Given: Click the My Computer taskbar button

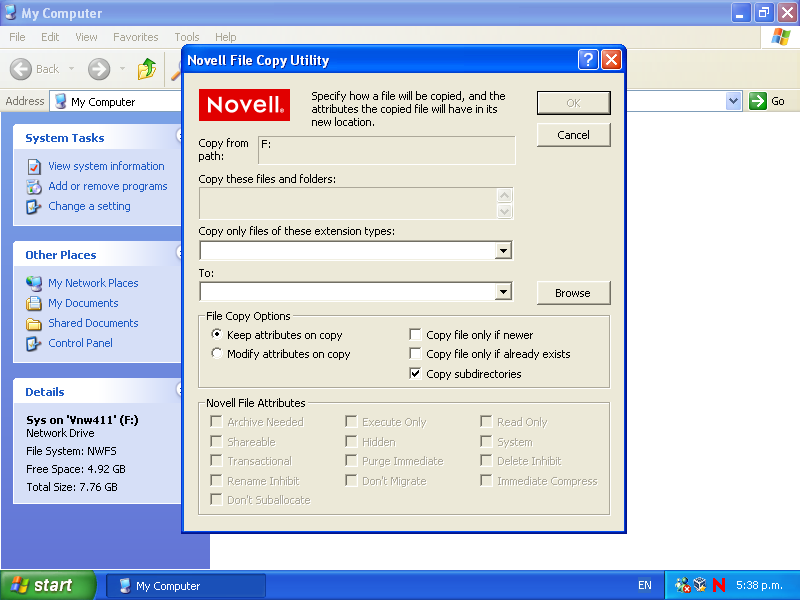Looking at the screenshot, I should pyautogui.click(x=186, y=586).
